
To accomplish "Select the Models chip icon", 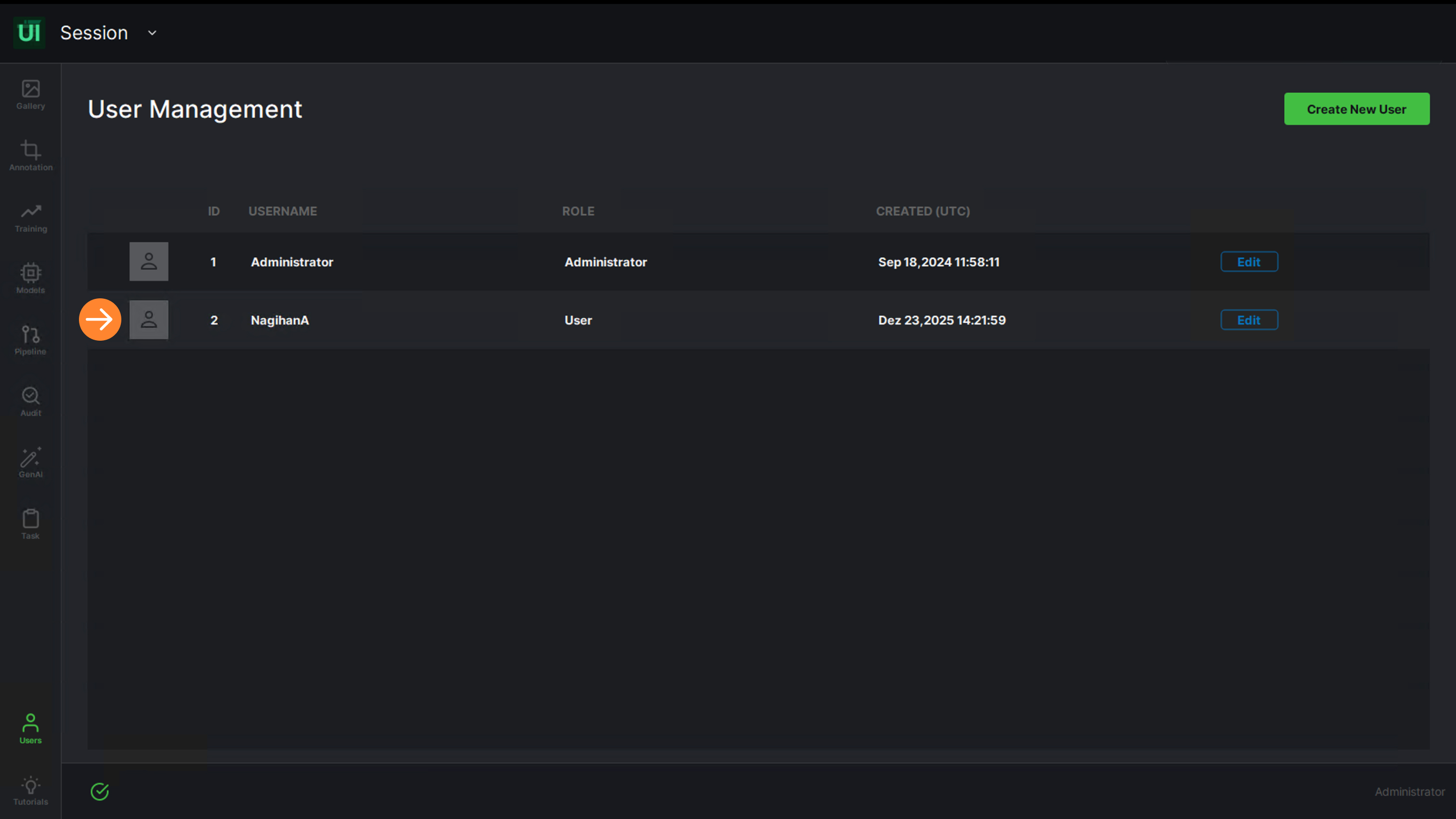I will pyautogui.click(x=30, y=279).
